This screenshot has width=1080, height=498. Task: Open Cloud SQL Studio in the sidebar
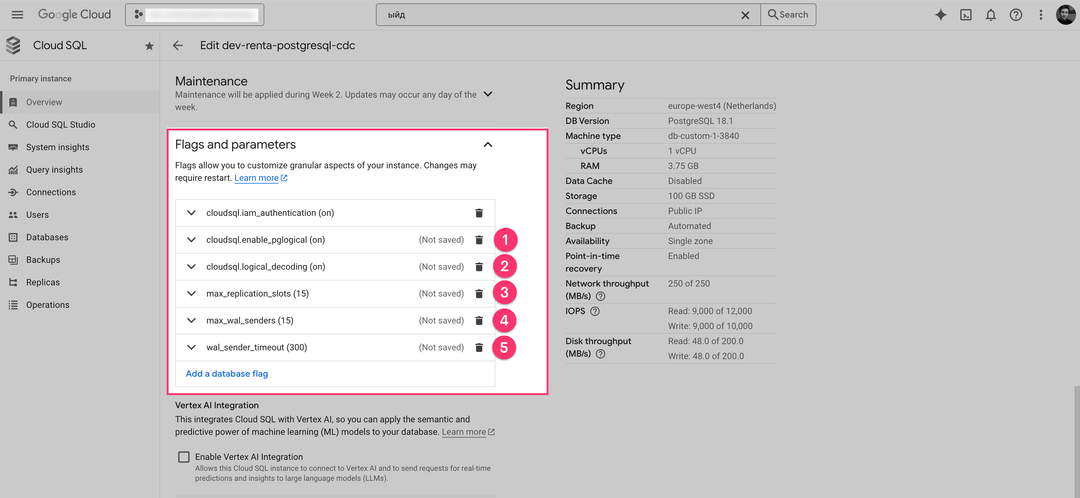[60, 125]
